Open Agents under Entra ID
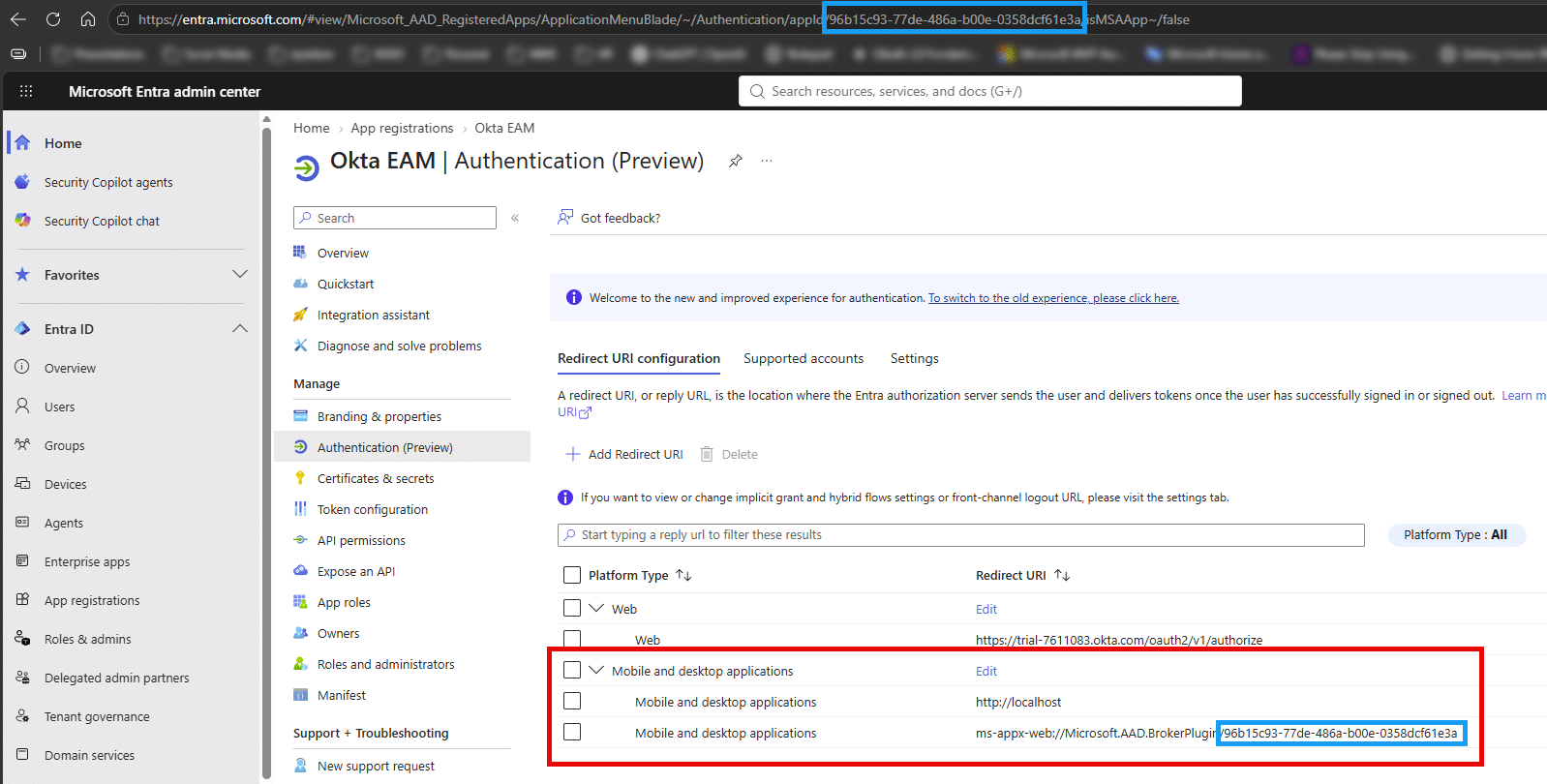The width and height of the screenshot is (1547, 784). click(64, 523)
